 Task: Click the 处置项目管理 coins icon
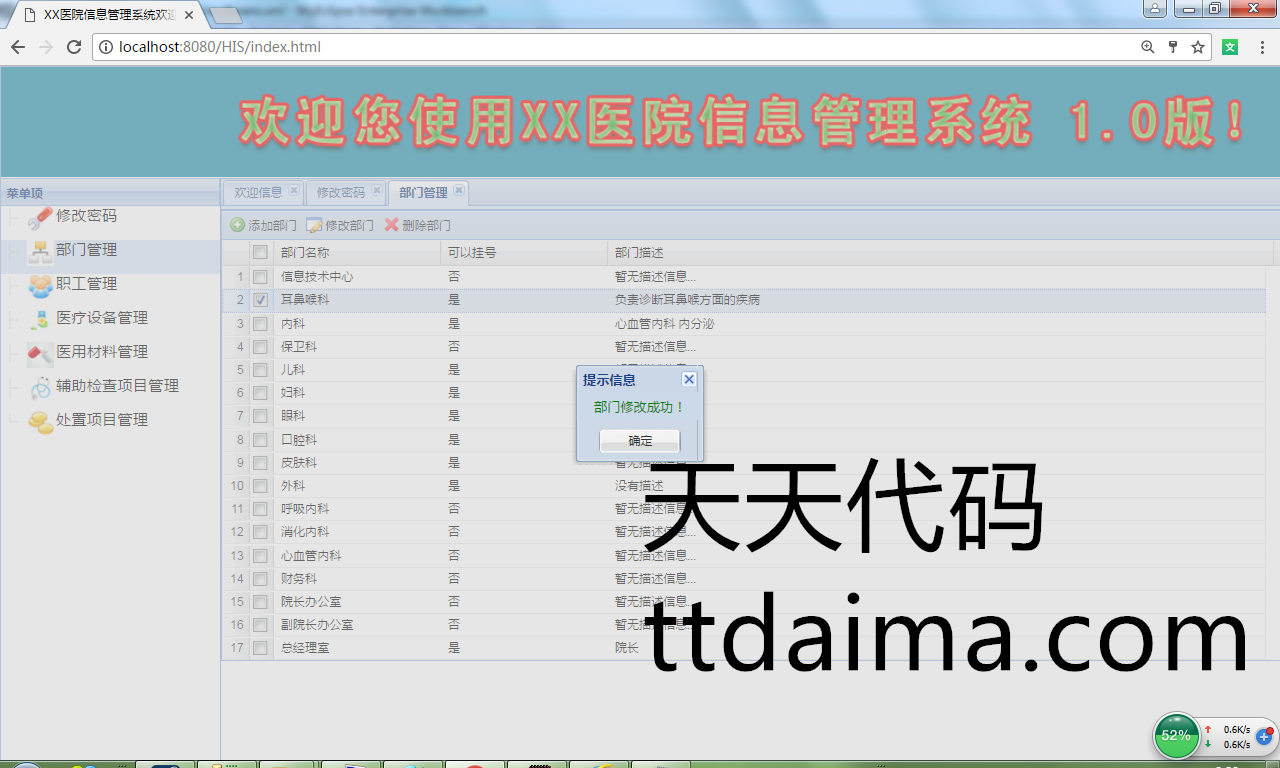point(41,422)
